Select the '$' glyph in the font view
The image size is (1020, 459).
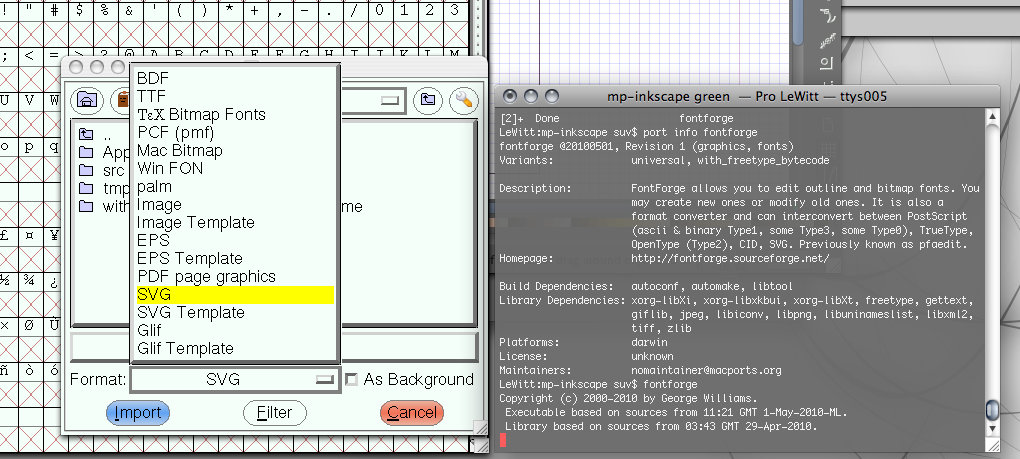79,10
